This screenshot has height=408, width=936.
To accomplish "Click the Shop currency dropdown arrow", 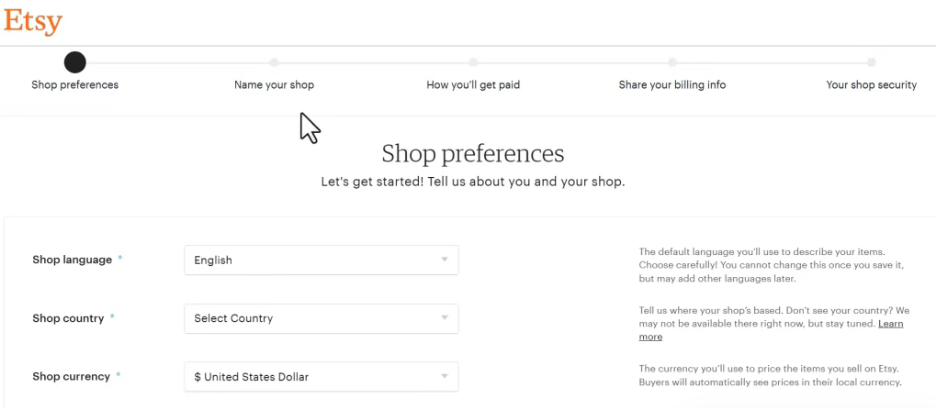I will pos(444,376).
